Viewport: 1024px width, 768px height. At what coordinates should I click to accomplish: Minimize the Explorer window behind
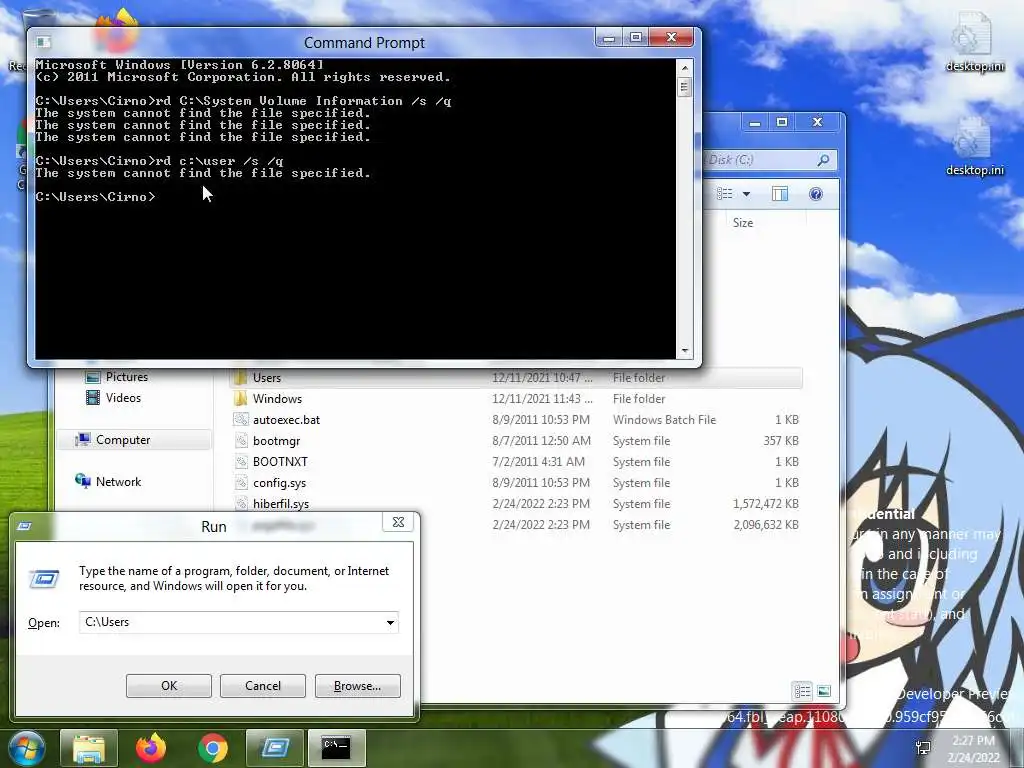pyautogui.click(x=755, y=122)
